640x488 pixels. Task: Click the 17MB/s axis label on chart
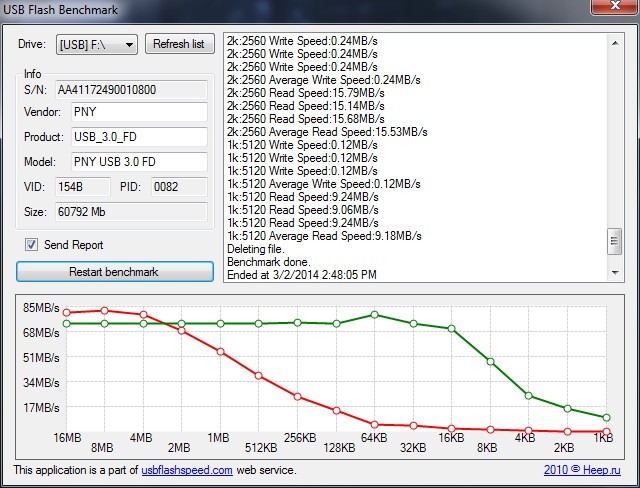(x=41, y=408)
